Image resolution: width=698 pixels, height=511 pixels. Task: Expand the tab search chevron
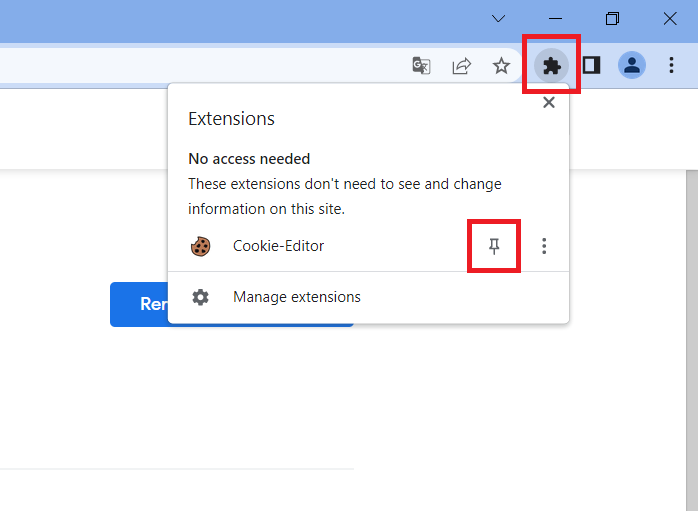tap(498, 18)
